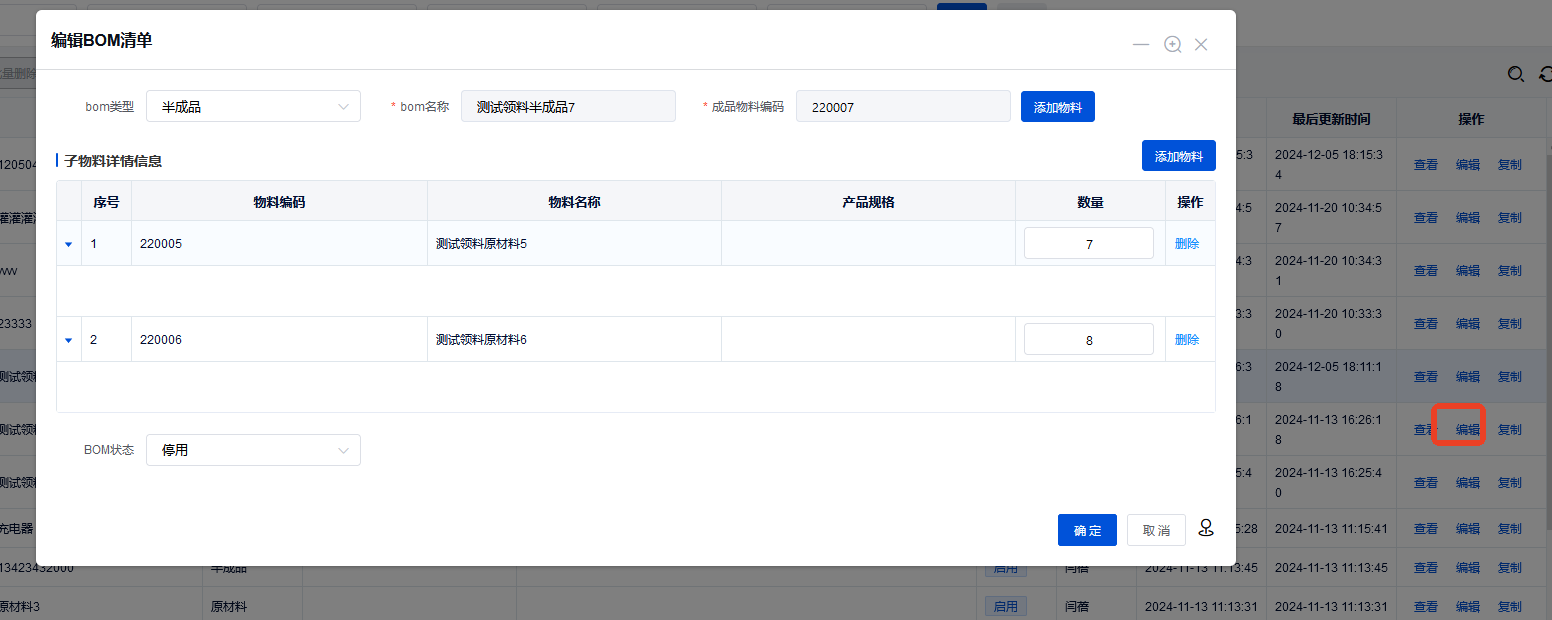Click the refresh icon beside the search icon
The width and height of the screenshot is (1552, 620).
(x=1546, y=74)
